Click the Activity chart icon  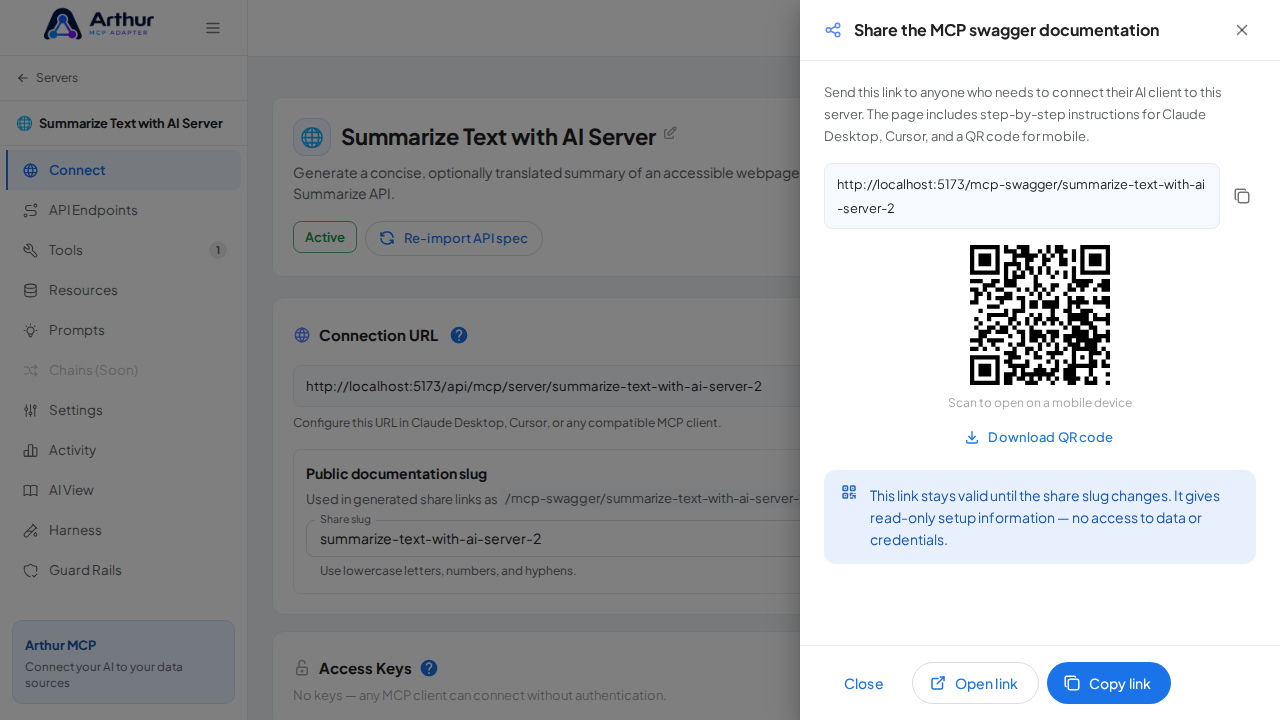click(x=31, y=450)
